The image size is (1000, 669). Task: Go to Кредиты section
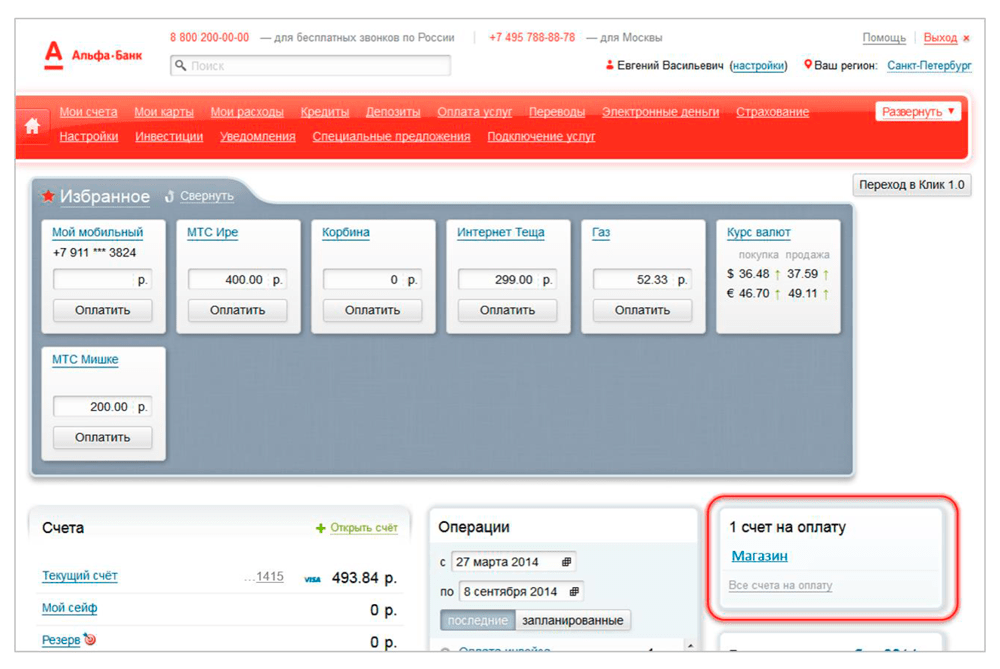pos(325,112)
